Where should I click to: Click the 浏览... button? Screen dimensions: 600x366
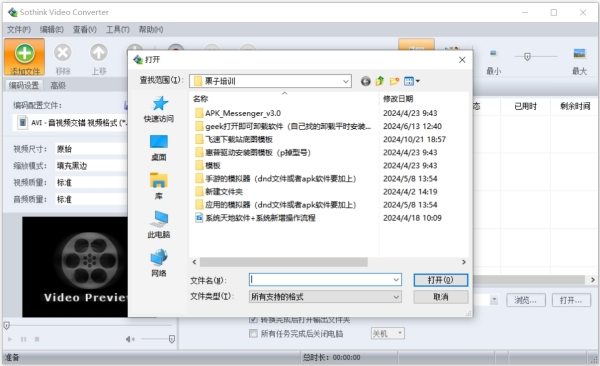tap(525, 300)
